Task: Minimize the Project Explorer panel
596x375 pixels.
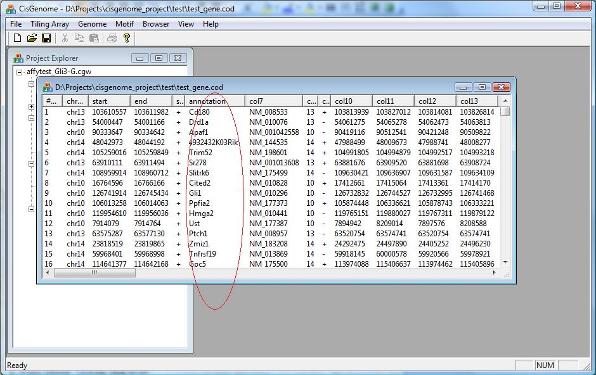Action: coord(140,58)
